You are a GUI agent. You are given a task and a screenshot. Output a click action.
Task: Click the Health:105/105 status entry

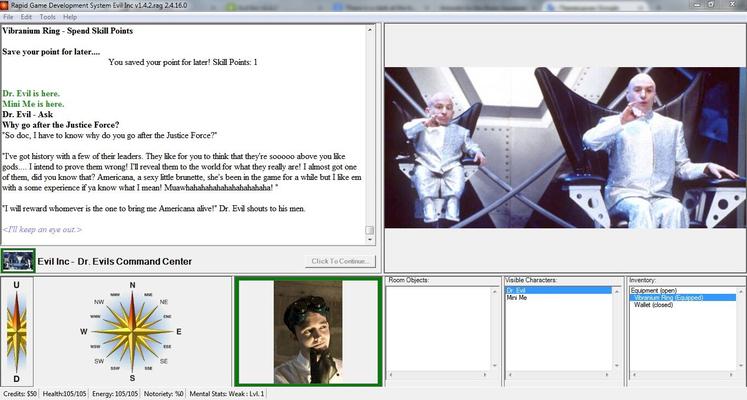tap(64, 394)
